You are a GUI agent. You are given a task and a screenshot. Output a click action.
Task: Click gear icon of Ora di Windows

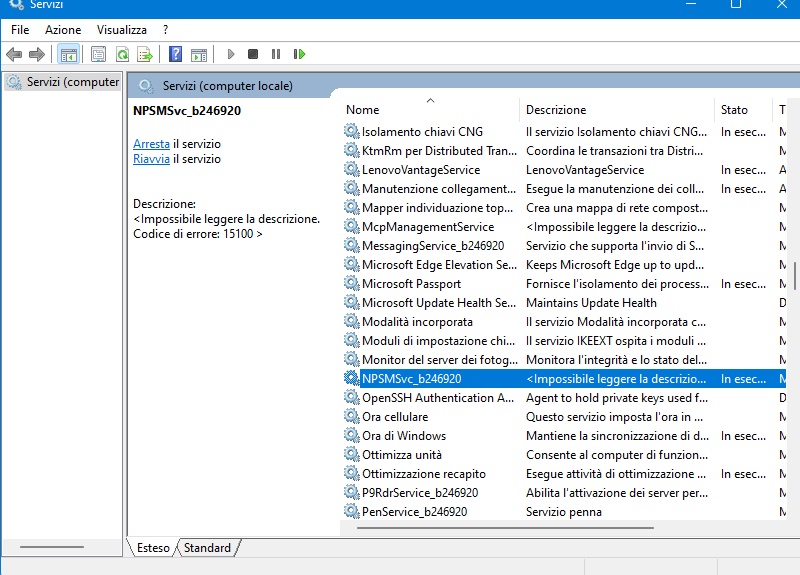(x=352, y=435)
